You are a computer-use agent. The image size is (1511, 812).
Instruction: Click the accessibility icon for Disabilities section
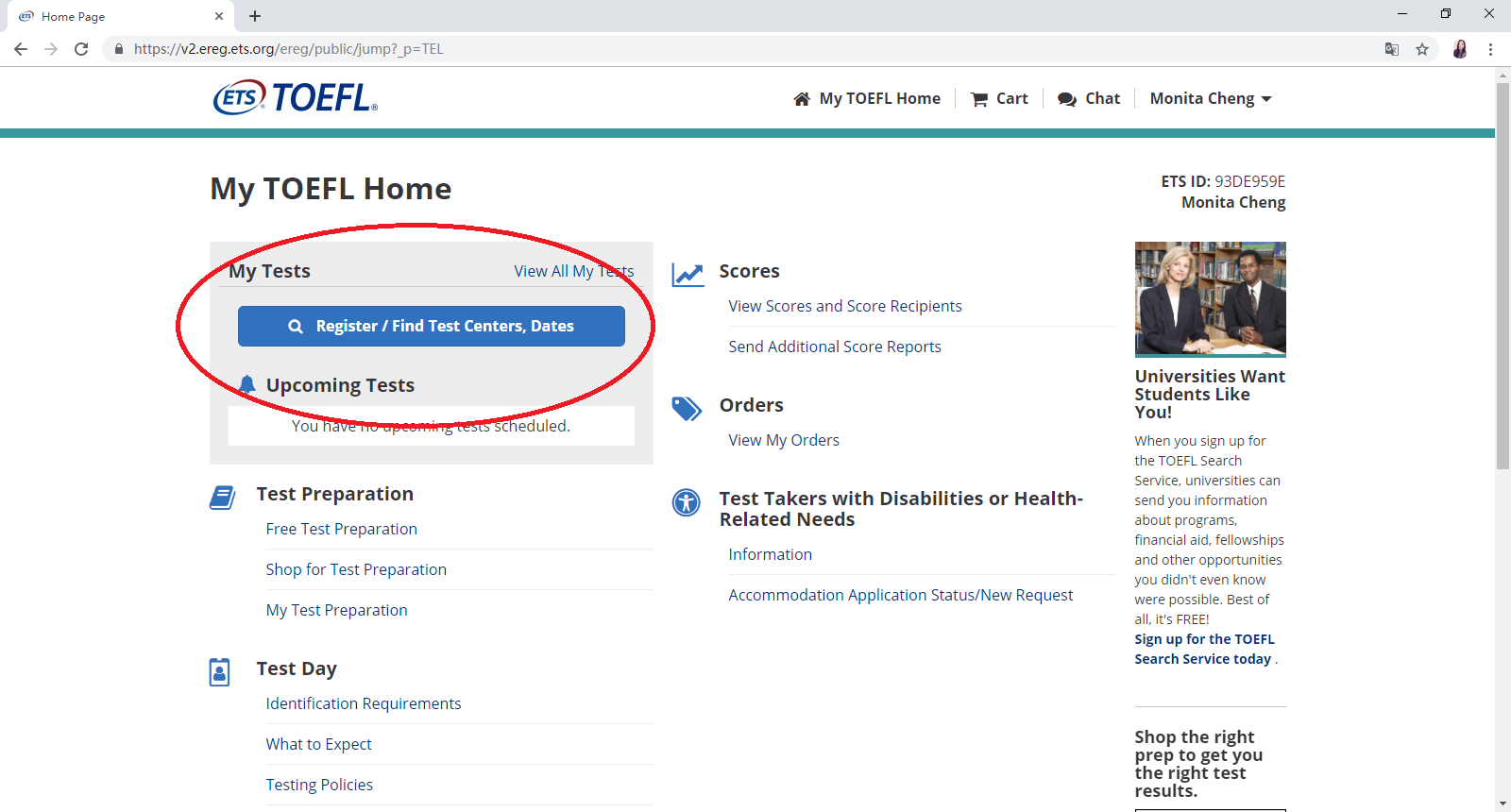[x=687, y=502]
